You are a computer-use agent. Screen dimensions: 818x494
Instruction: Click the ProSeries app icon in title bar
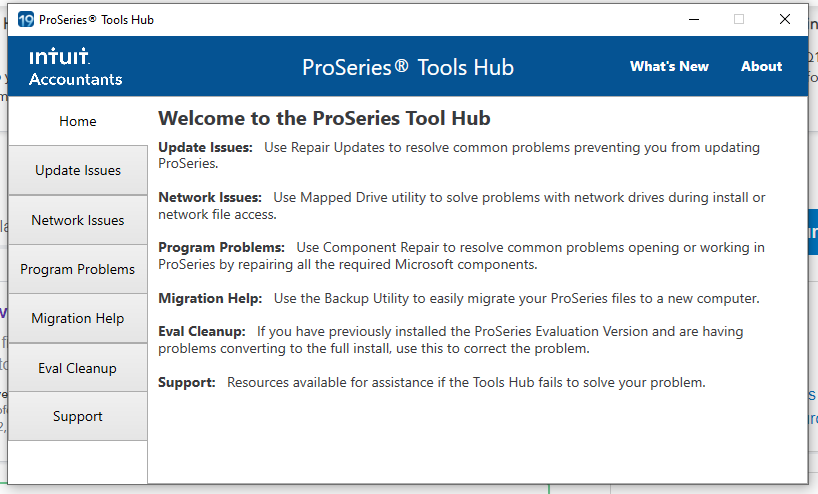point(25,20)
